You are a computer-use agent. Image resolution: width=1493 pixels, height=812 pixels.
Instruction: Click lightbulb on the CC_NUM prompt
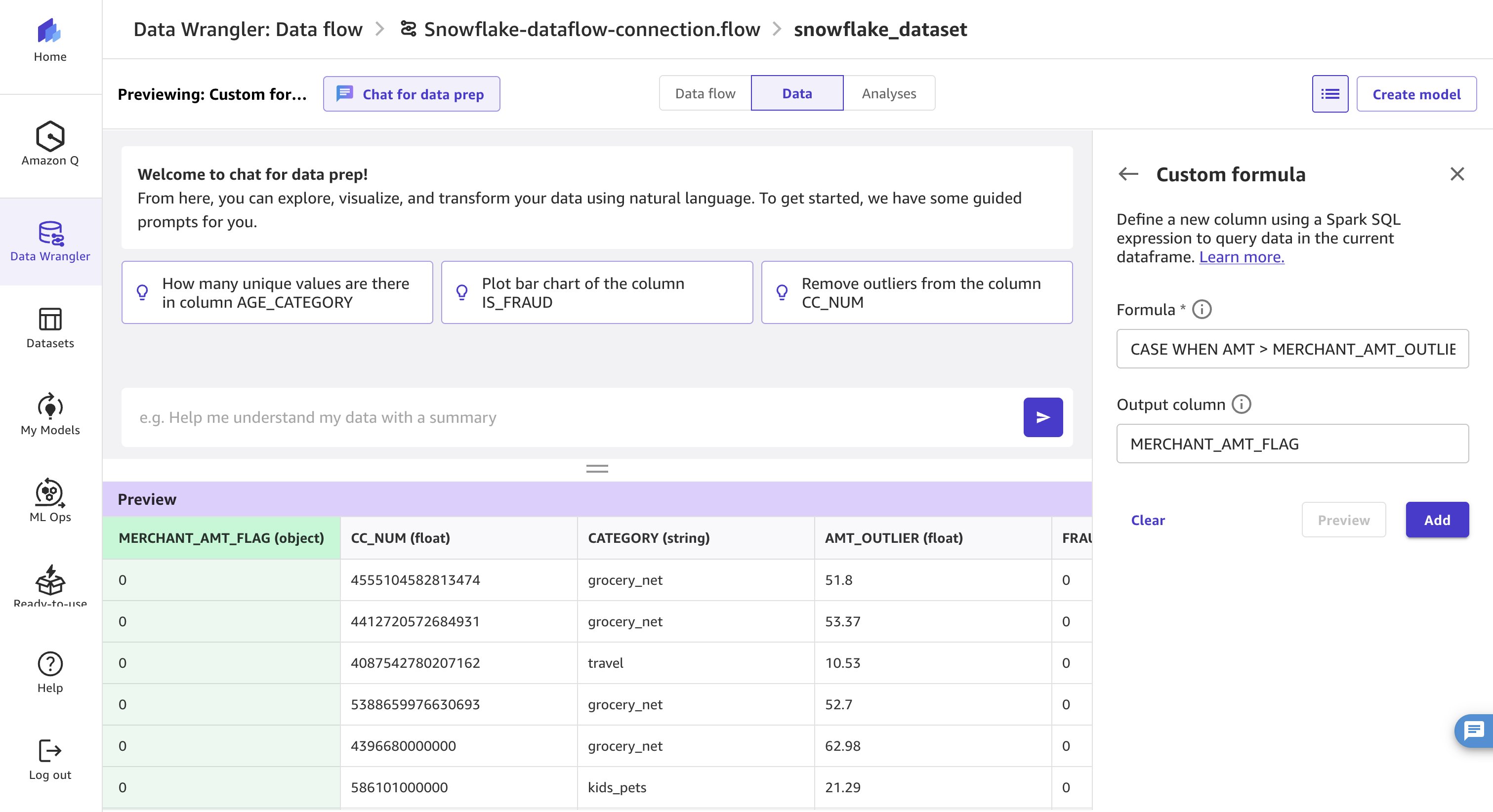coord(782,292)
